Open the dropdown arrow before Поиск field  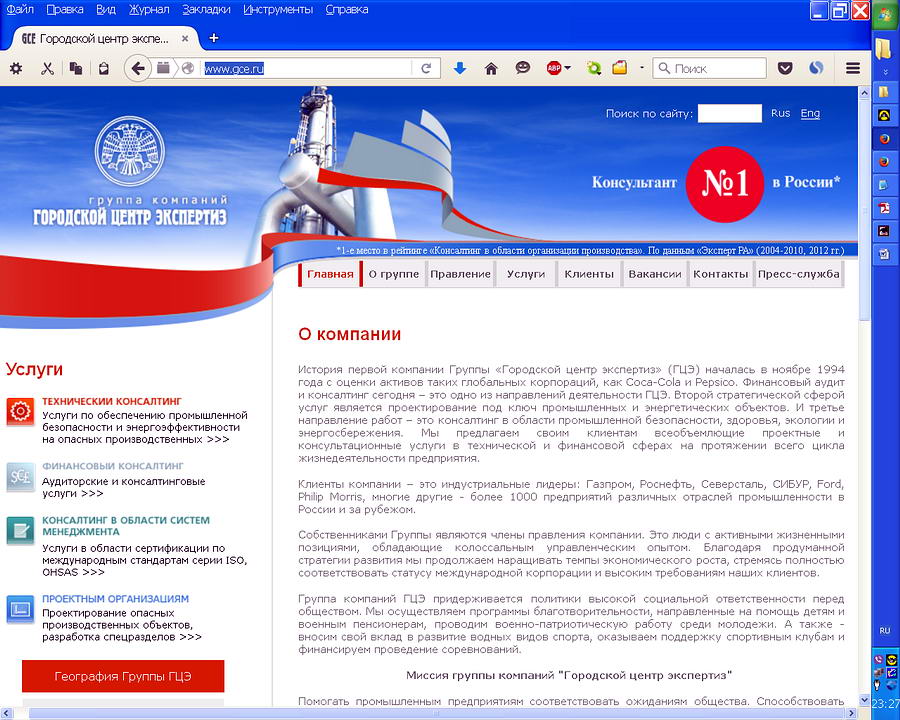pos(642,68)
